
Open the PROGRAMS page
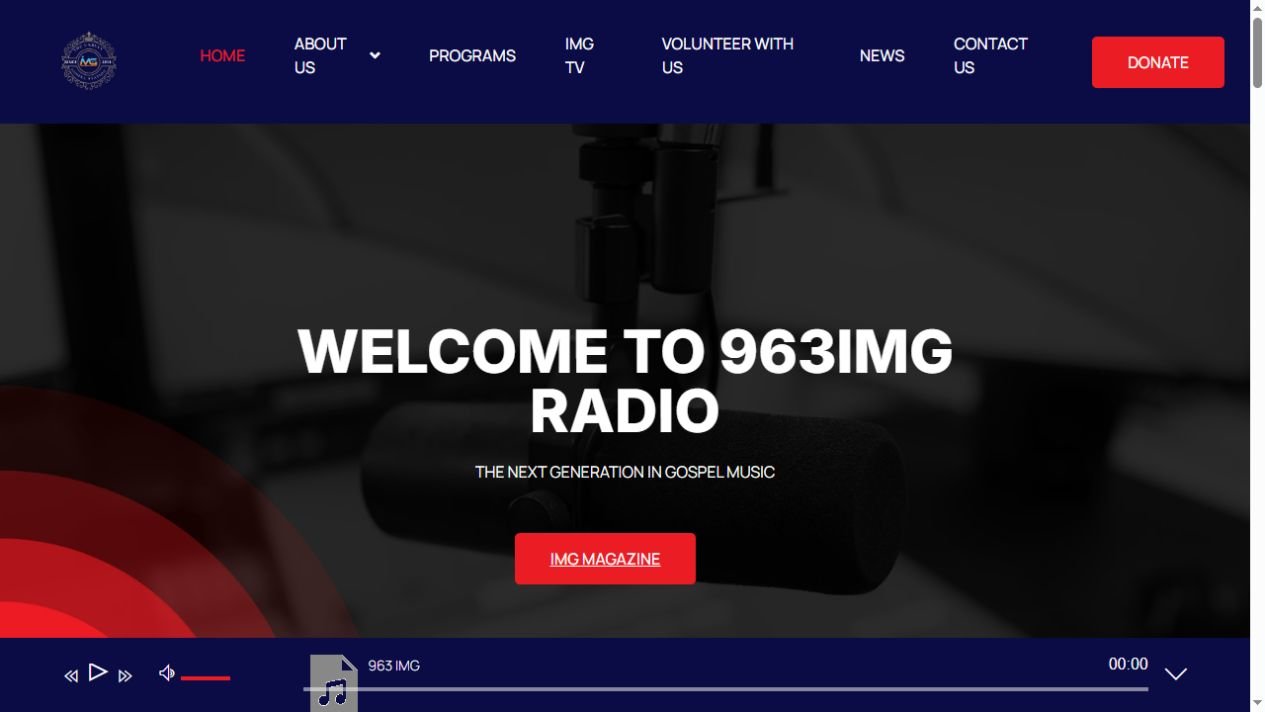point(472,56)
